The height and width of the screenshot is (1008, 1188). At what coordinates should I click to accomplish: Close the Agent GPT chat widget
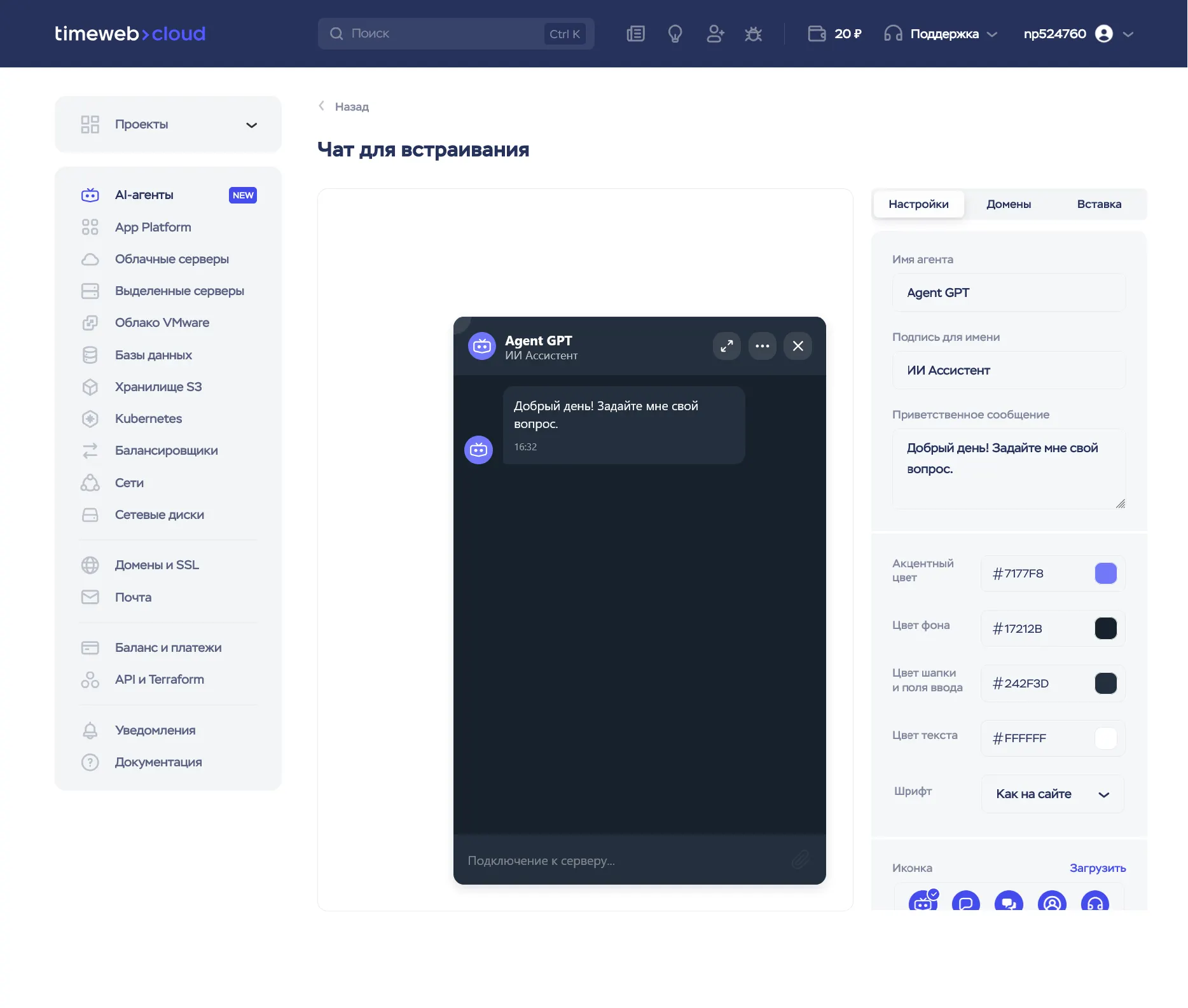coord(798,346)
